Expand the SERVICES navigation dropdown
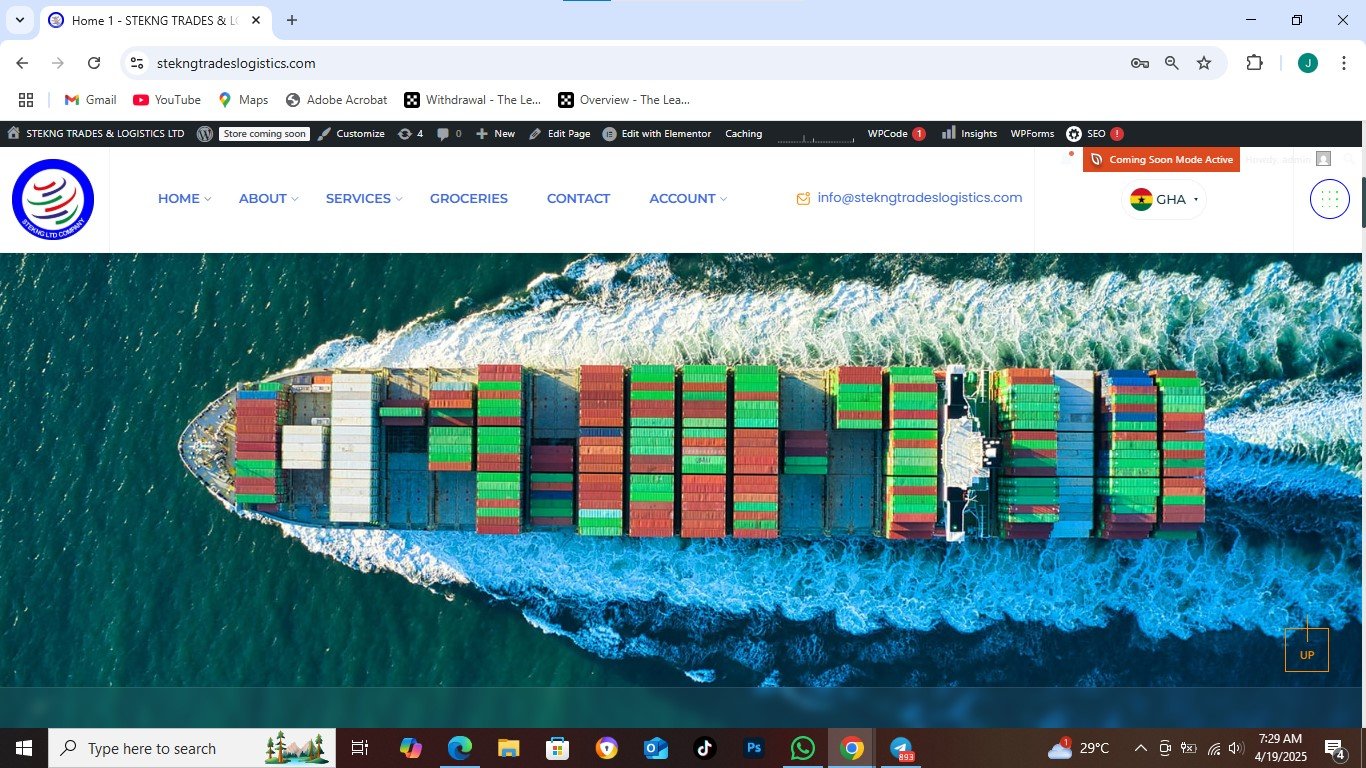Screen dimensions: 1366x768 click(x=363, y=199)
